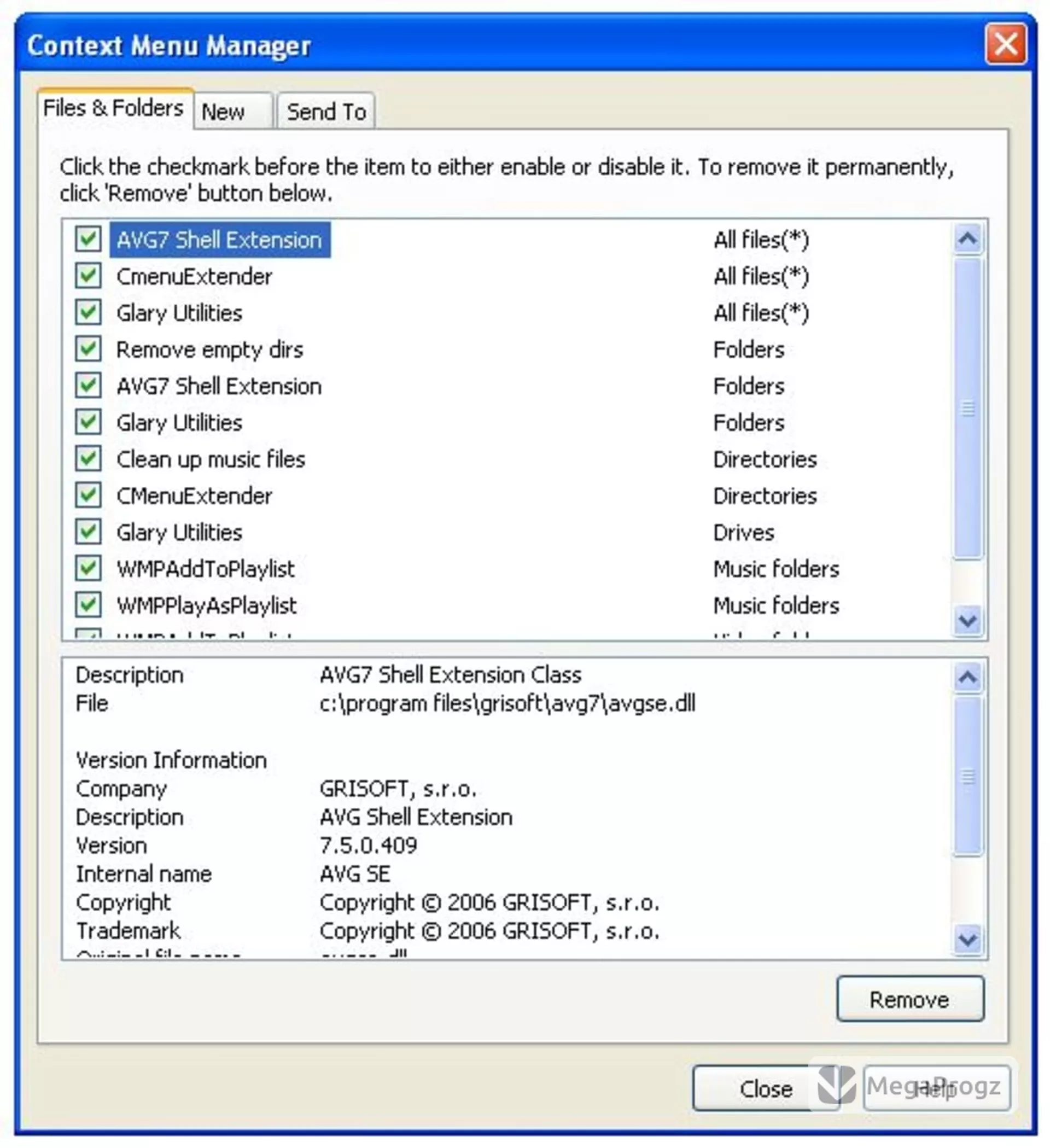The height and width of the screenshot is (1148, 1050).
Task: Click the Close button
Action: click(766, 1089)
